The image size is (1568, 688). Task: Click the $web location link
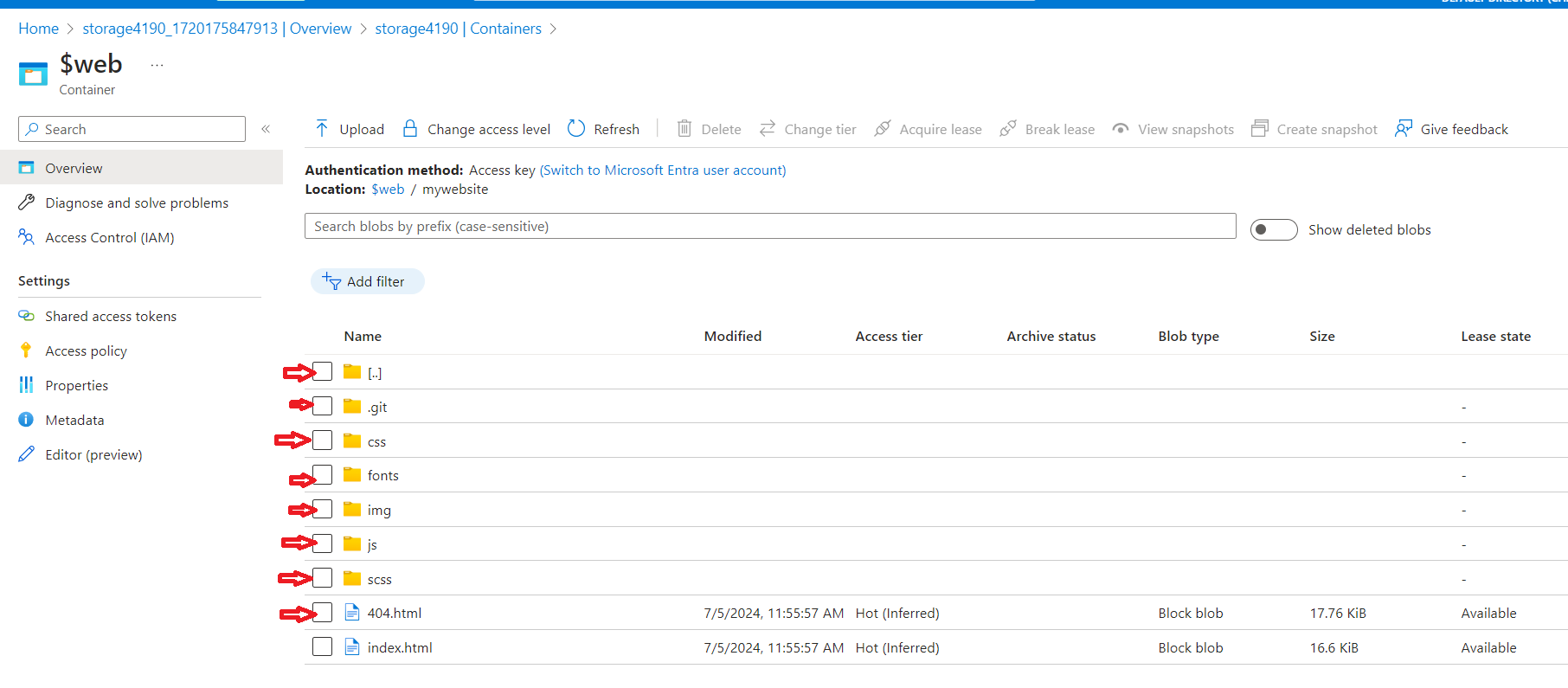[x=388, y=190]
